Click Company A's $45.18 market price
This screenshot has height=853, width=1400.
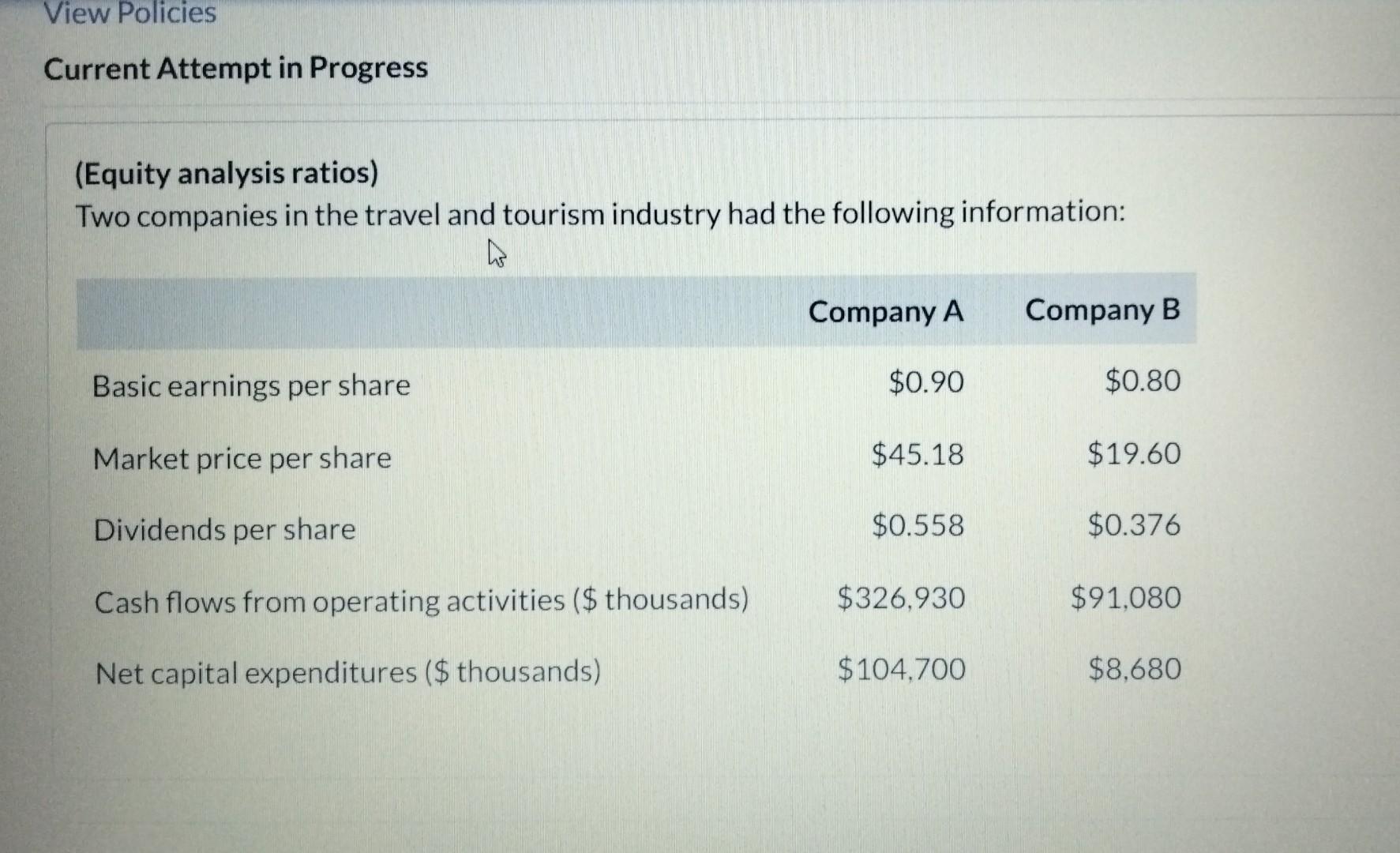pos(918,455)
